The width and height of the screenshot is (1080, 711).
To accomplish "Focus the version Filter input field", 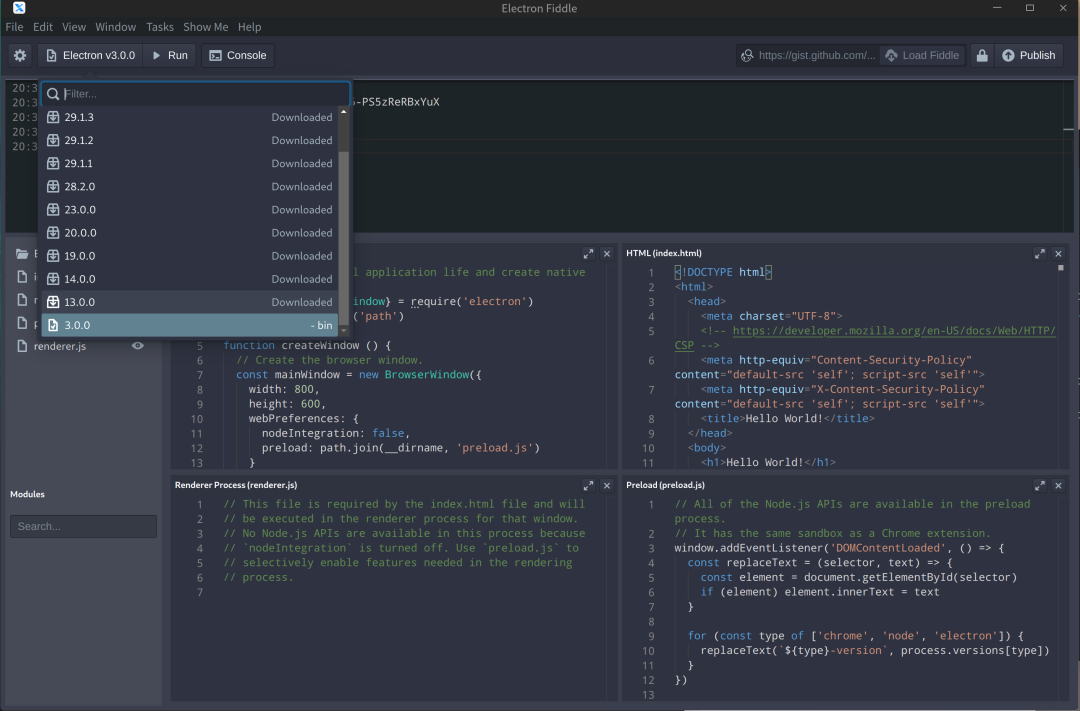I will click(200, 94).
